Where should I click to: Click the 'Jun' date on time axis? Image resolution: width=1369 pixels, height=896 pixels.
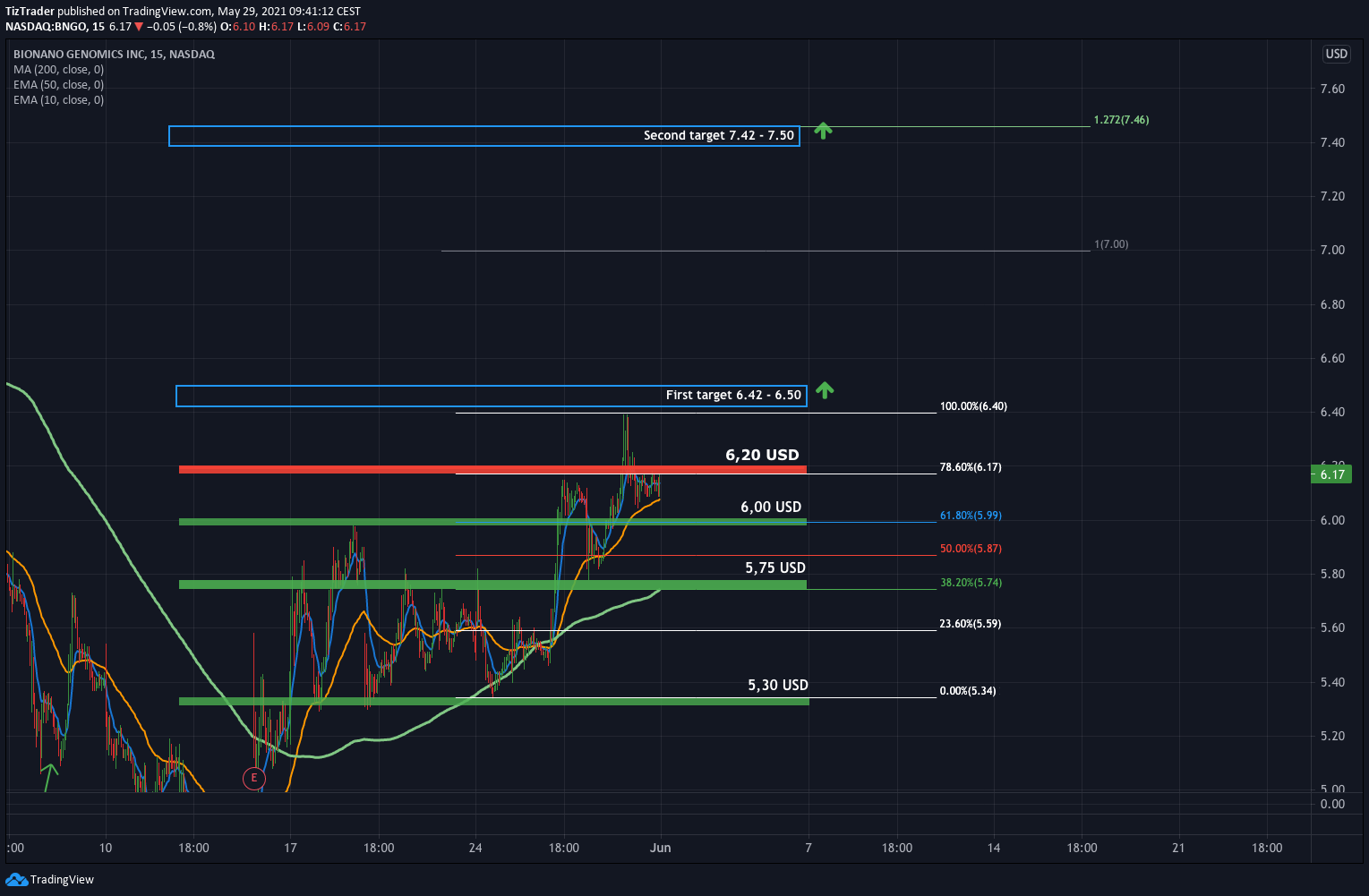pyautogui.click(x=660, y=848)
